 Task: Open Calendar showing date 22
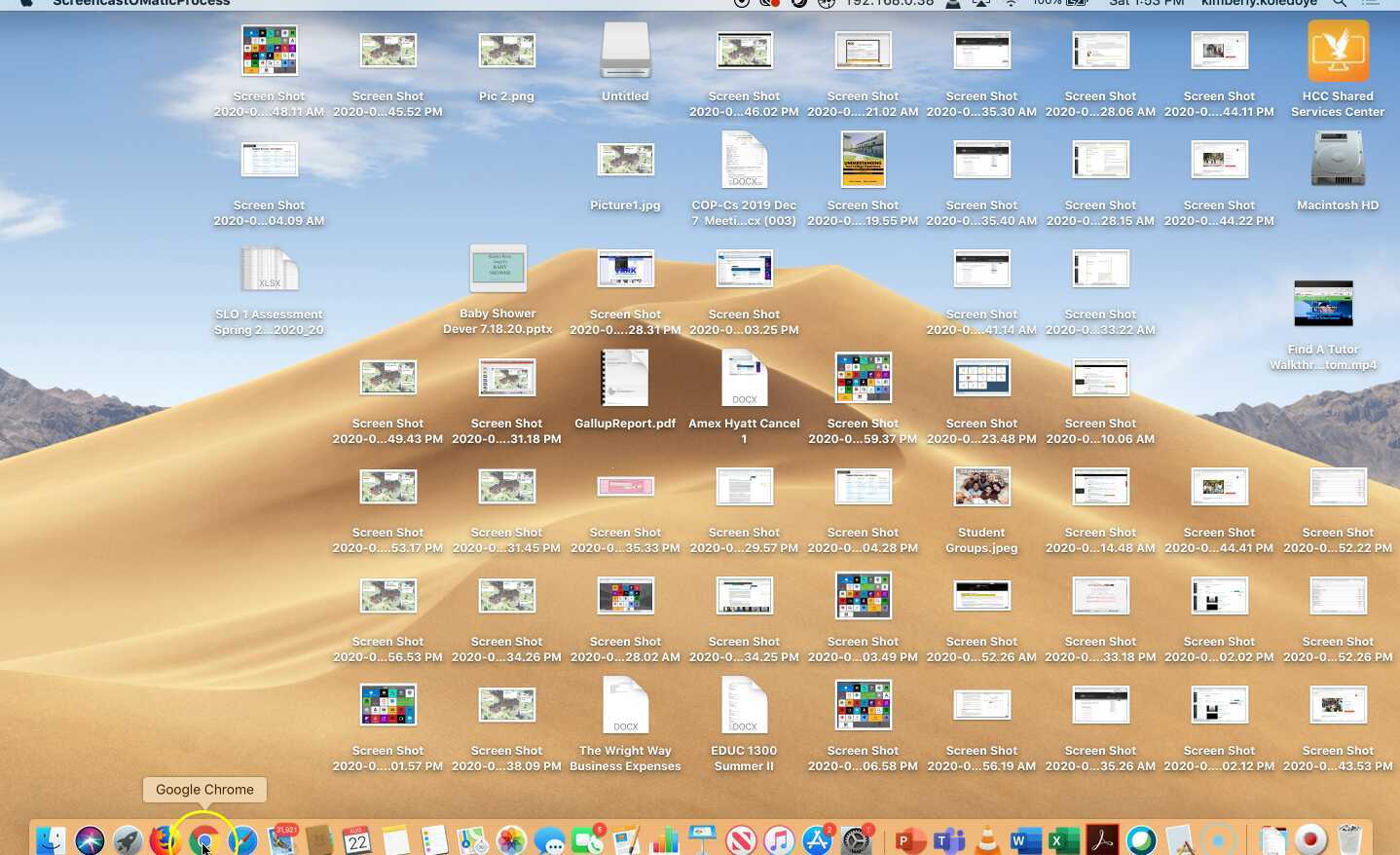357,839
